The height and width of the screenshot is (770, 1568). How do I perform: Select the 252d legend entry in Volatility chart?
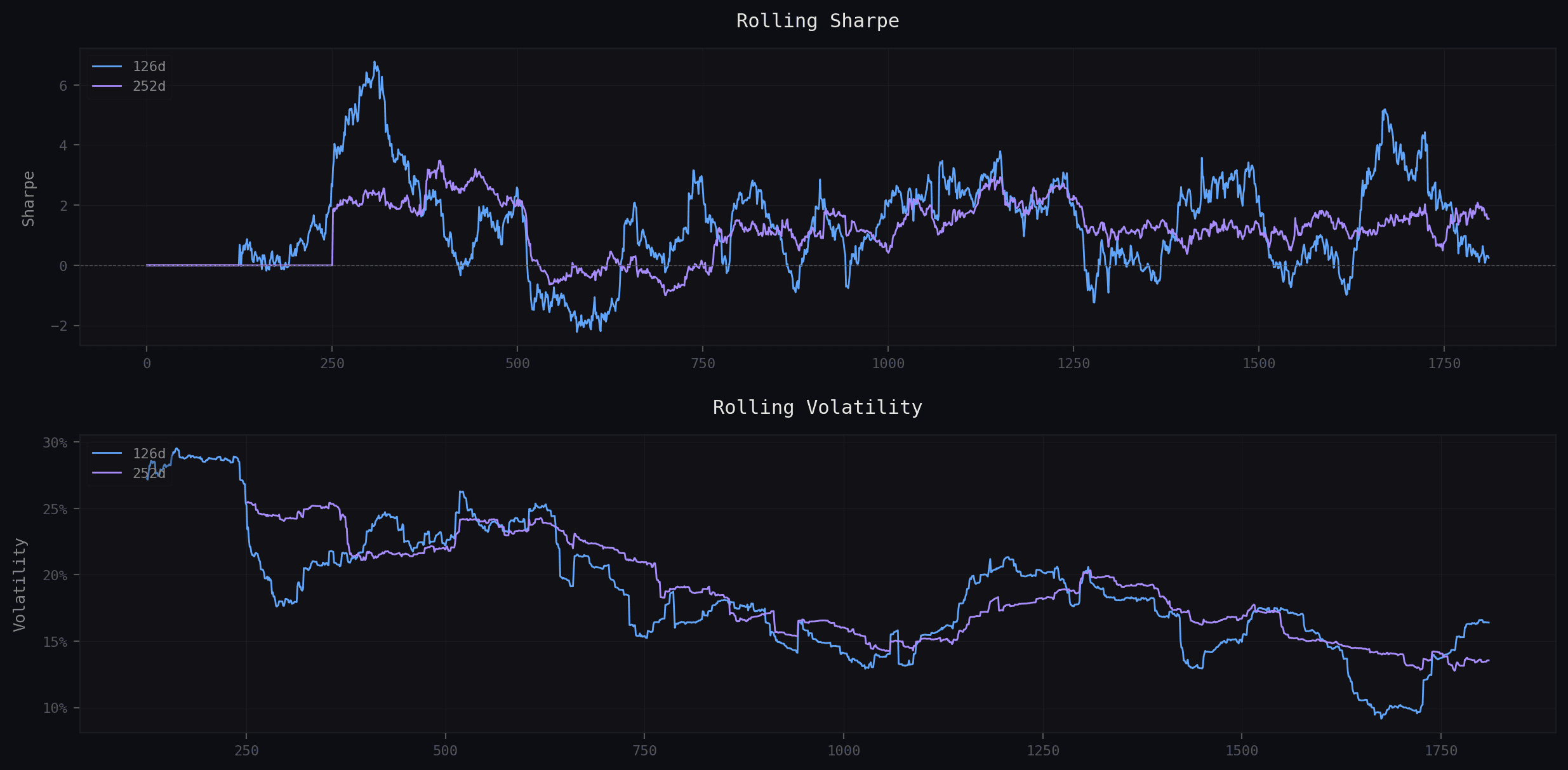(129, 473)
